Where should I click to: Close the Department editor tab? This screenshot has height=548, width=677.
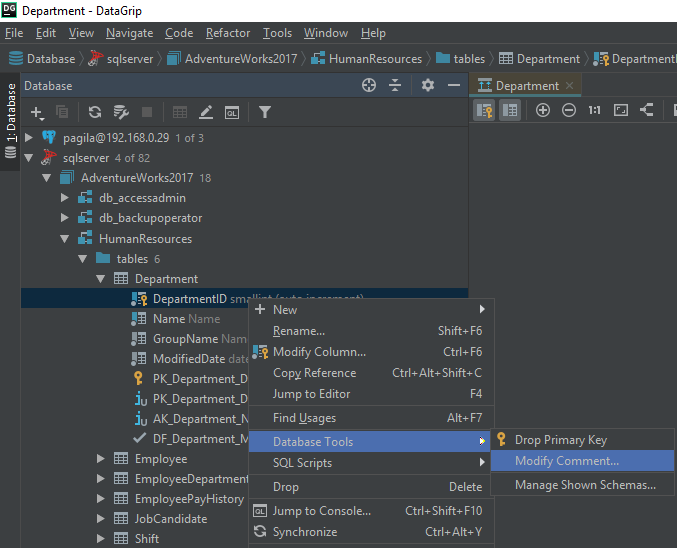point(570,86)
